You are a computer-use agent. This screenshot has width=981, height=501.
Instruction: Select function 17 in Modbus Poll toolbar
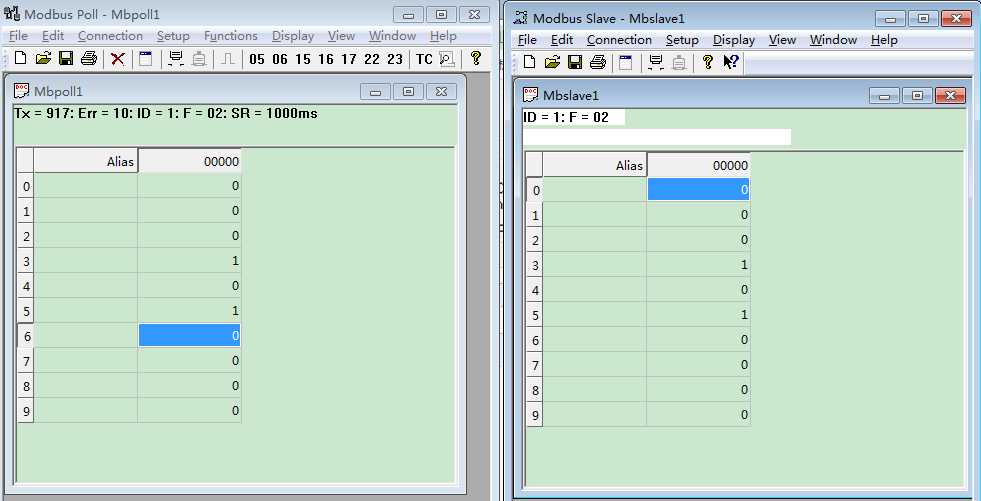pyautogui.click(x=348, y=59)
